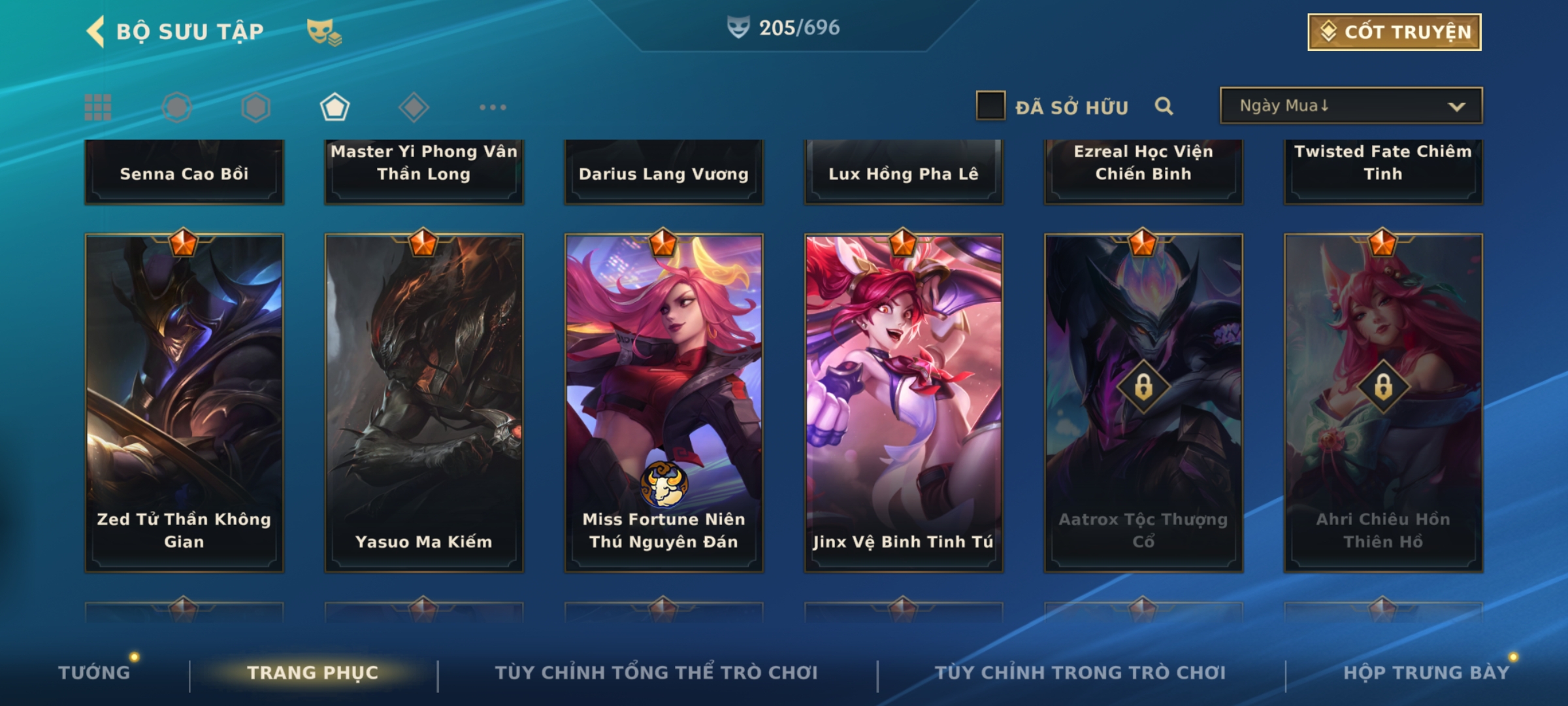The height and width of the screenshot is (706, 1568).
Task: Select the Jinx Vệ Binh Tinh Tú skin
Action: click(904, 403)
